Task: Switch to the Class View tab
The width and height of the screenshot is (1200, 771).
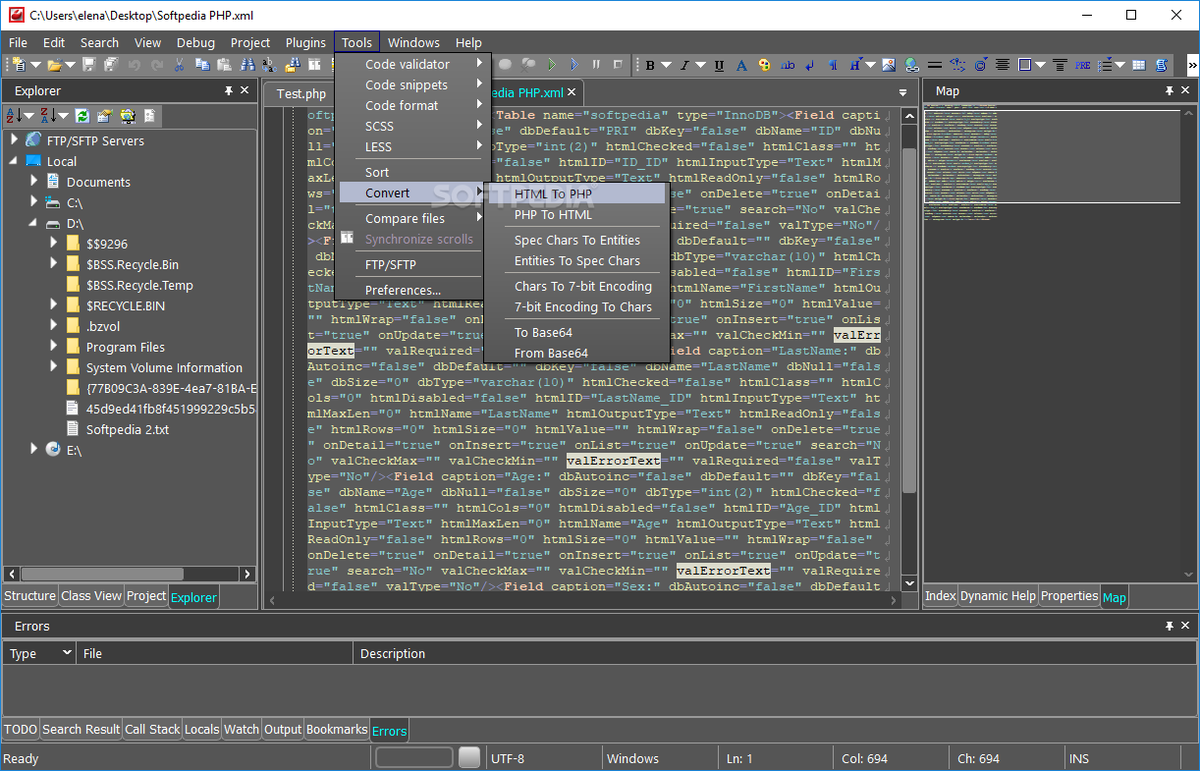Action: tap(91, 596)
